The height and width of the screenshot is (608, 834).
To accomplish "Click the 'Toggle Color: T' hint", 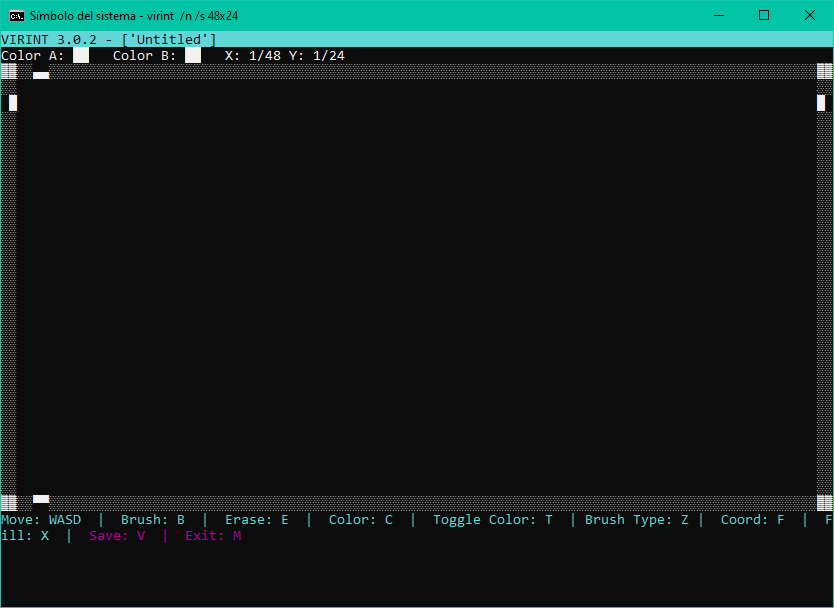I will [493, 520].
